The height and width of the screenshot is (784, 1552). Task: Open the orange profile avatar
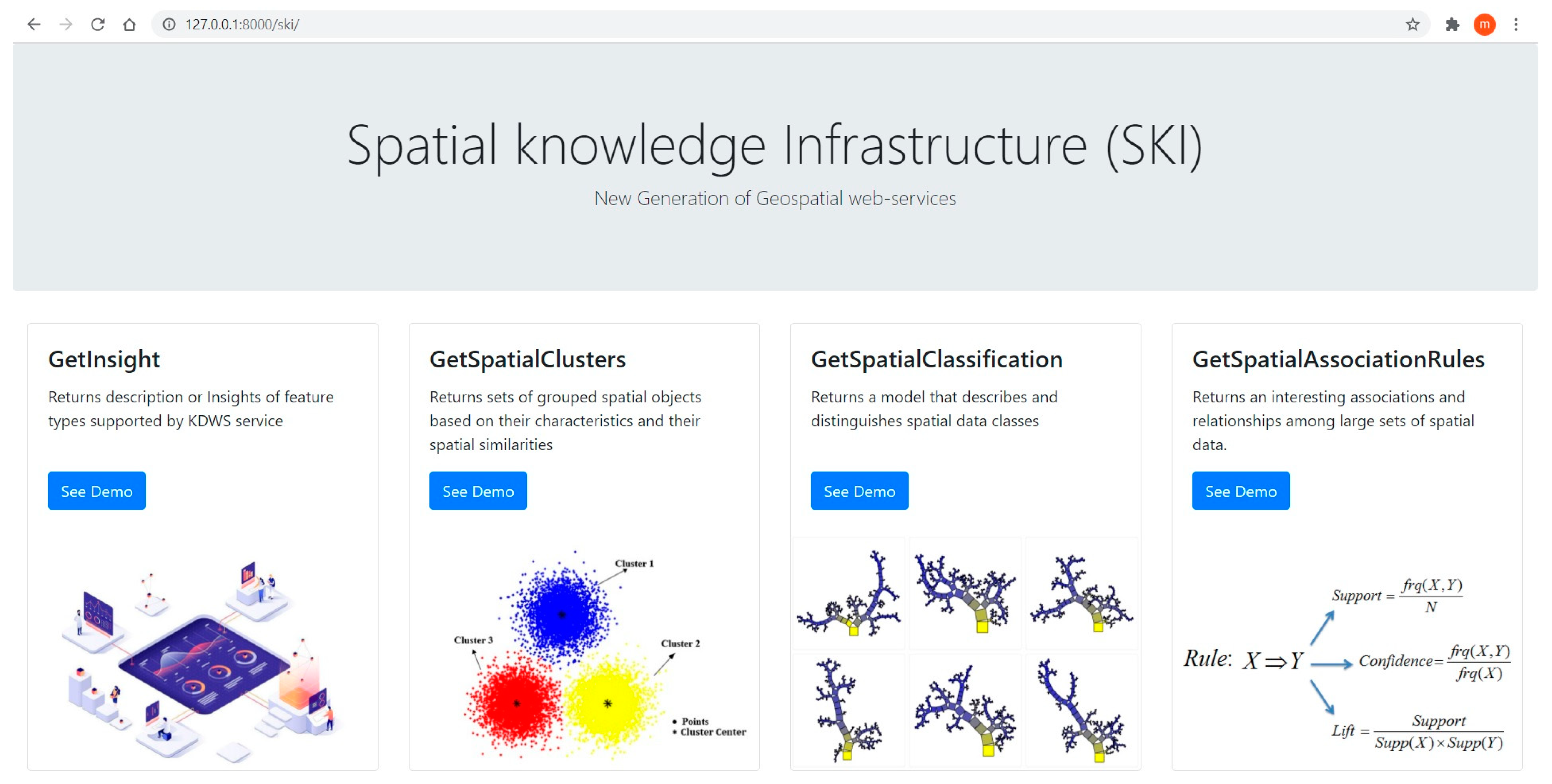click(x=1484, y=24)
